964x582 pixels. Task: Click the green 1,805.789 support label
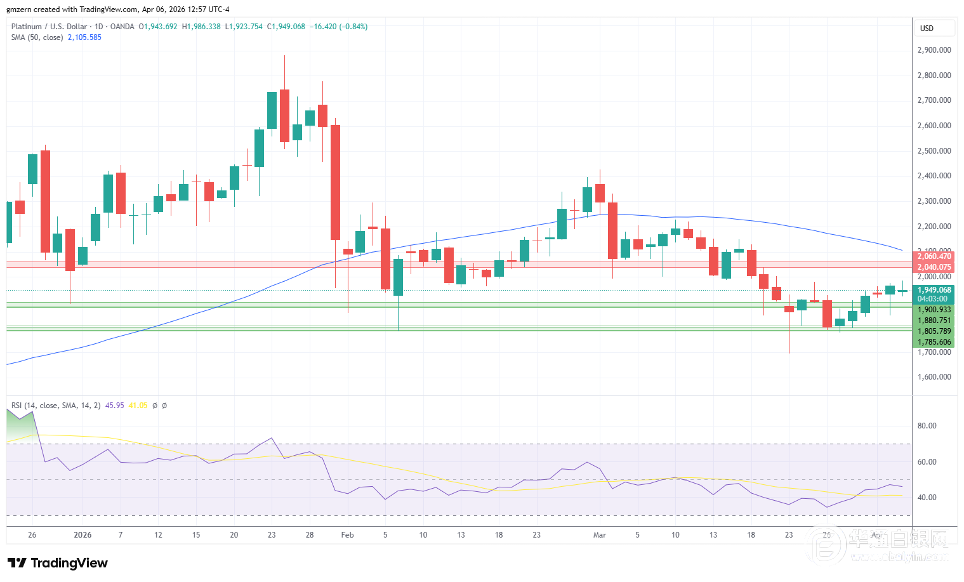[933, 331]
